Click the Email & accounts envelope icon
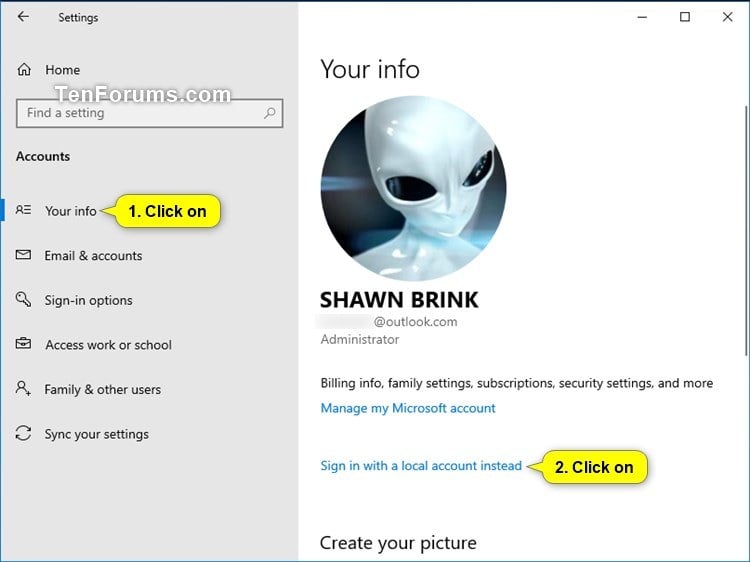Screen dimensions: 750x562 coord(23,255)
